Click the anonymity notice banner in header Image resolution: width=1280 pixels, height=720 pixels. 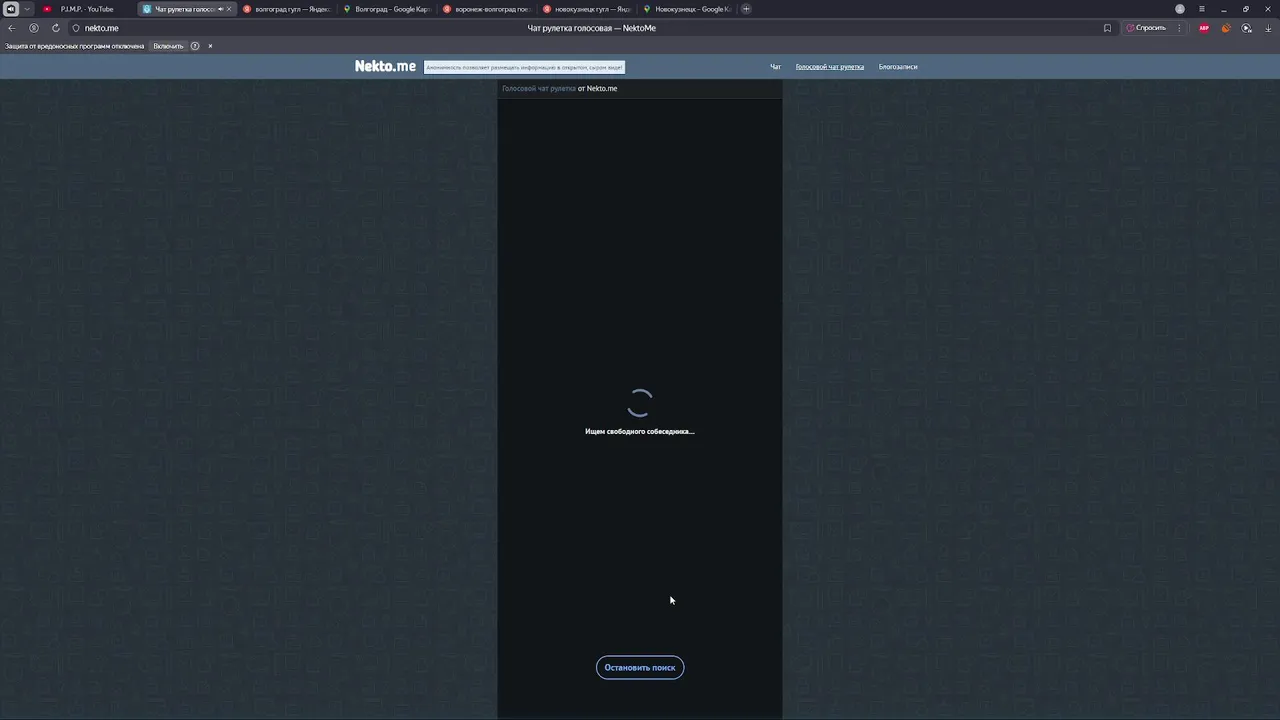coord(524,67)
